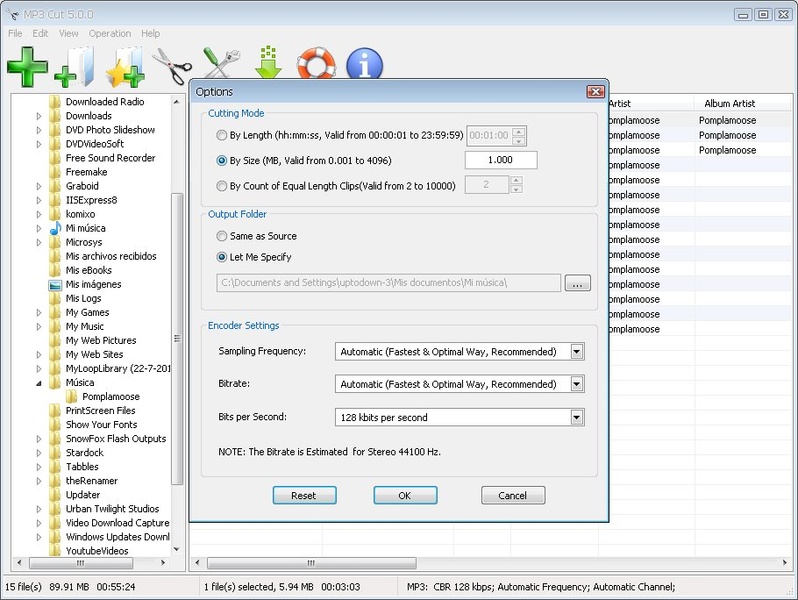
Task: Choose Let Me Specify output folder
Action: coord(221,257)
